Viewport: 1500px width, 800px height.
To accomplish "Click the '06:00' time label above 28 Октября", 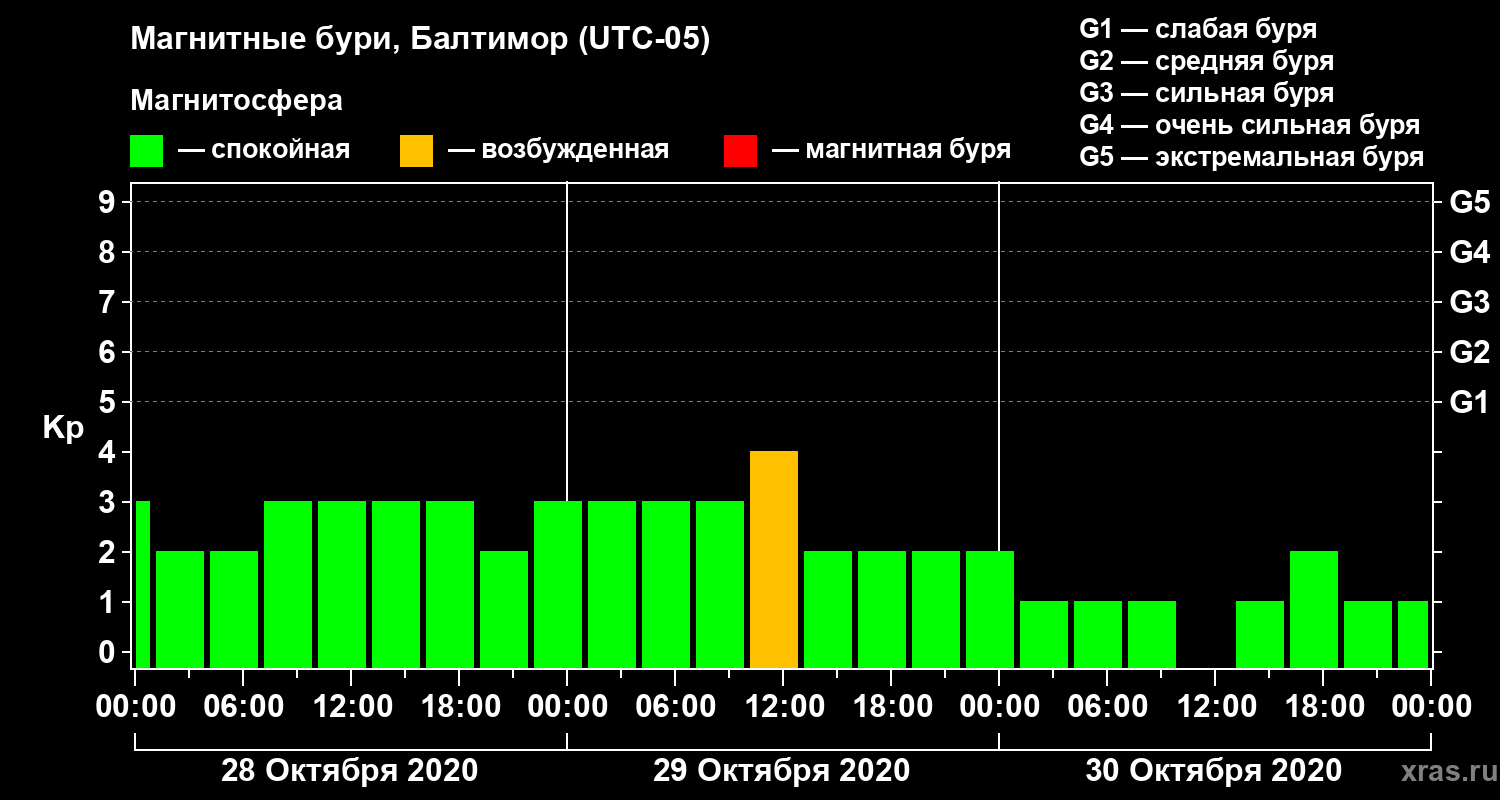I will coord(243,706).
